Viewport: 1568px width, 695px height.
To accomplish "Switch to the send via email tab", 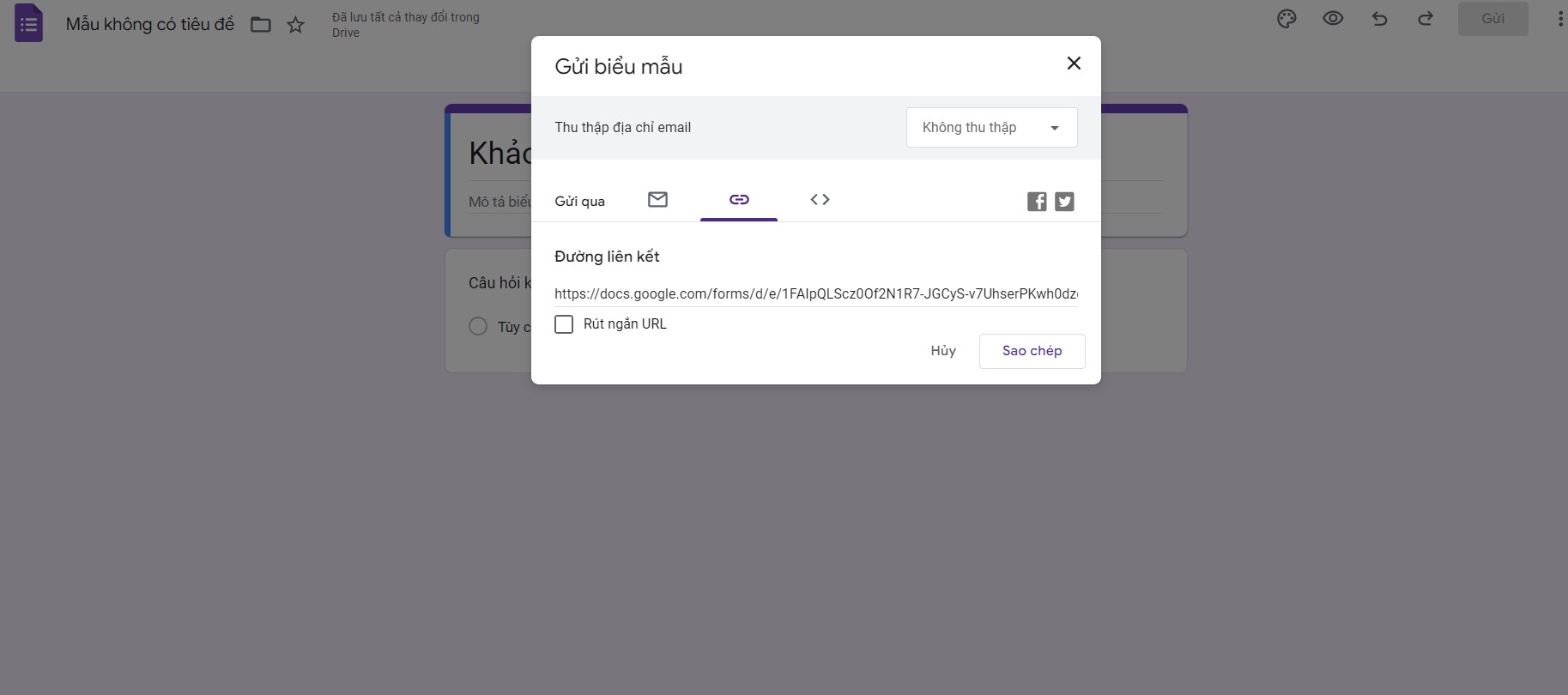I will coord(657,200).
